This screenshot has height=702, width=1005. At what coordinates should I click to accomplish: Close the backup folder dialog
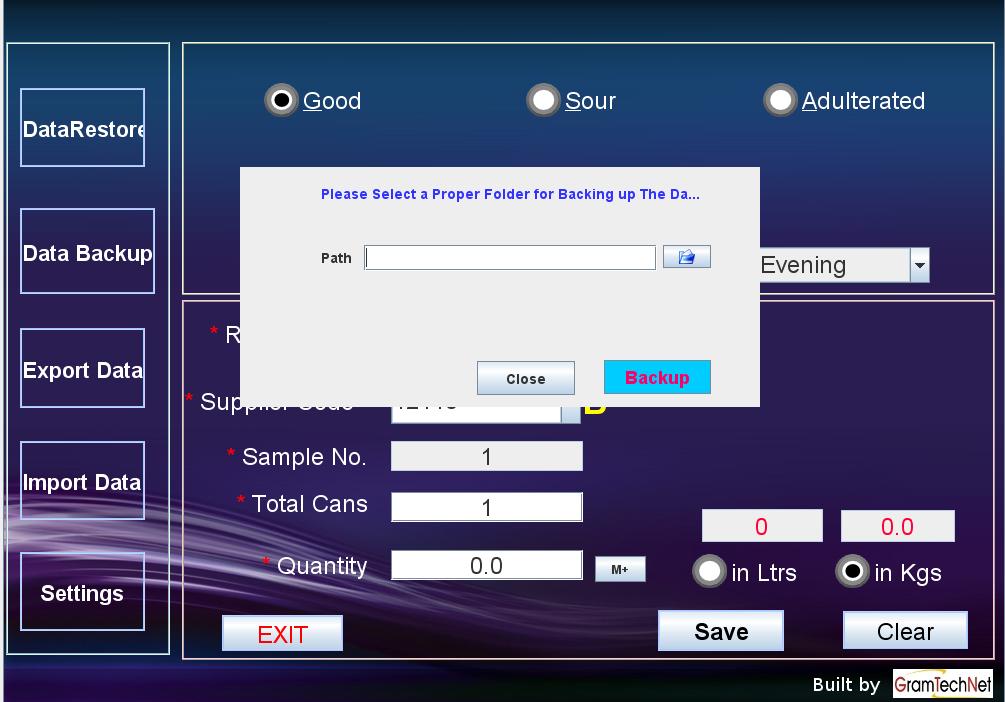[x=525, y=379]
